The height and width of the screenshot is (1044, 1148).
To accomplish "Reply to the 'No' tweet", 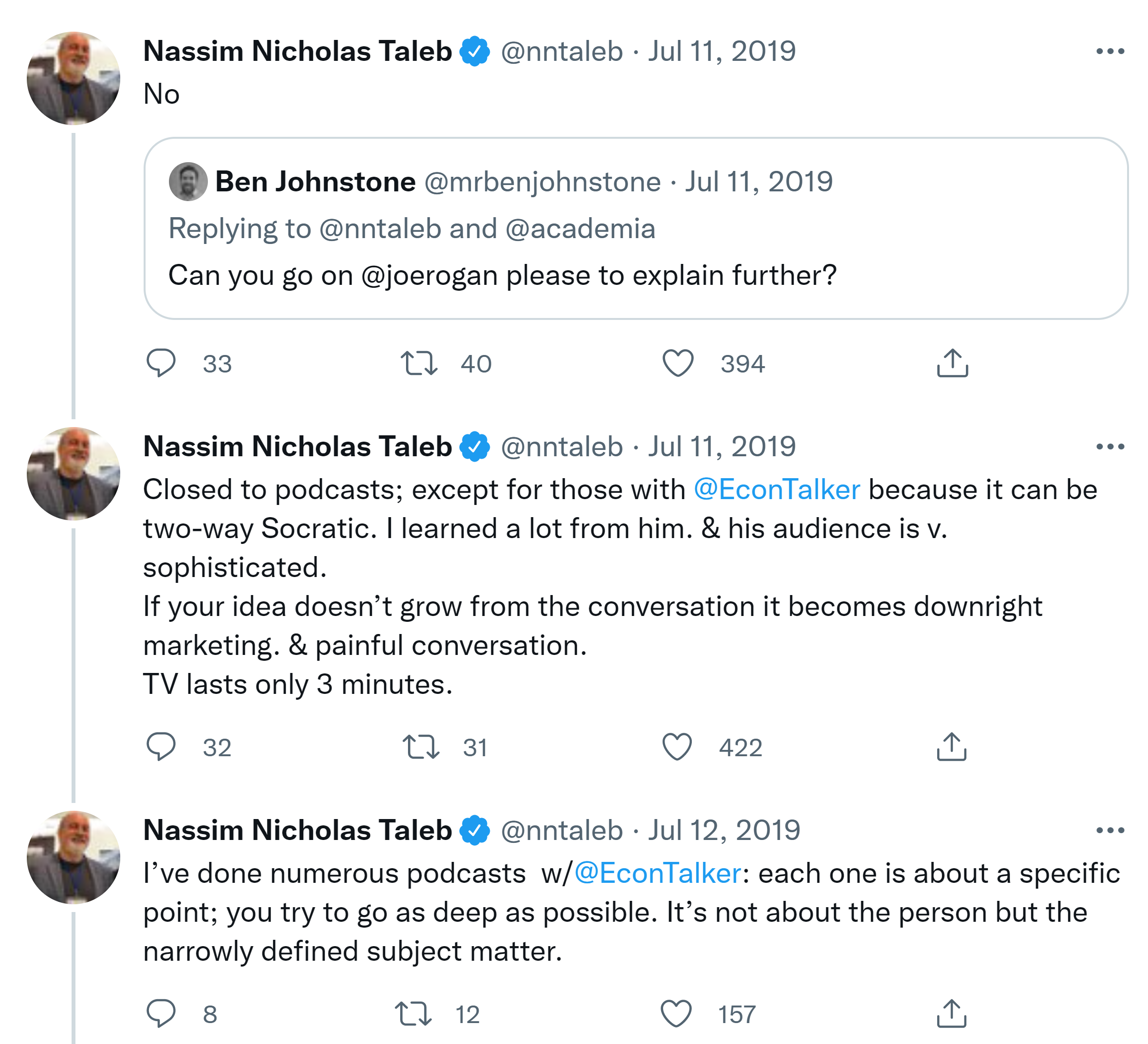I will pos(161,363).
